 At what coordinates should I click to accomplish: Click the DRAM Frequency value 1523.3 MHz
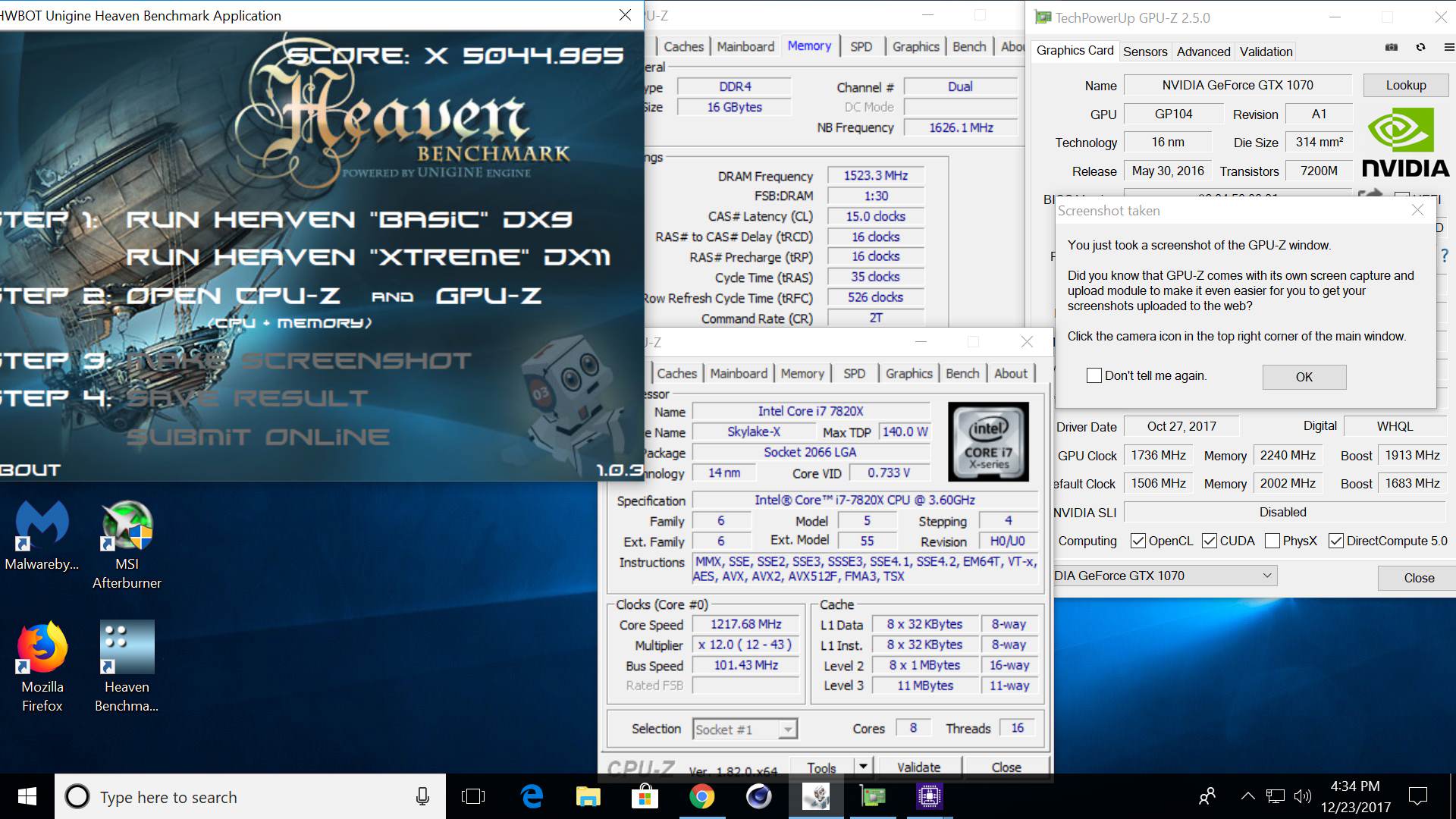pos(876,175)
